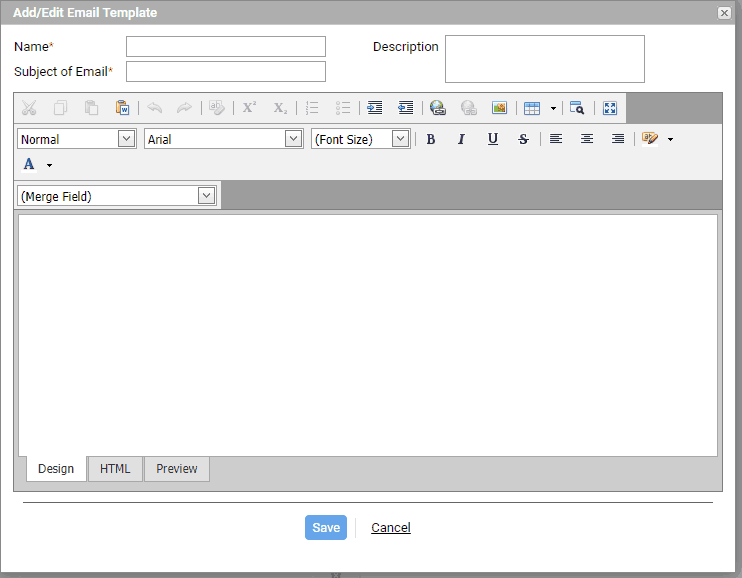Click the font color A button
The height and width of the screenshot is (578, 742).
[x=29, y=164]
